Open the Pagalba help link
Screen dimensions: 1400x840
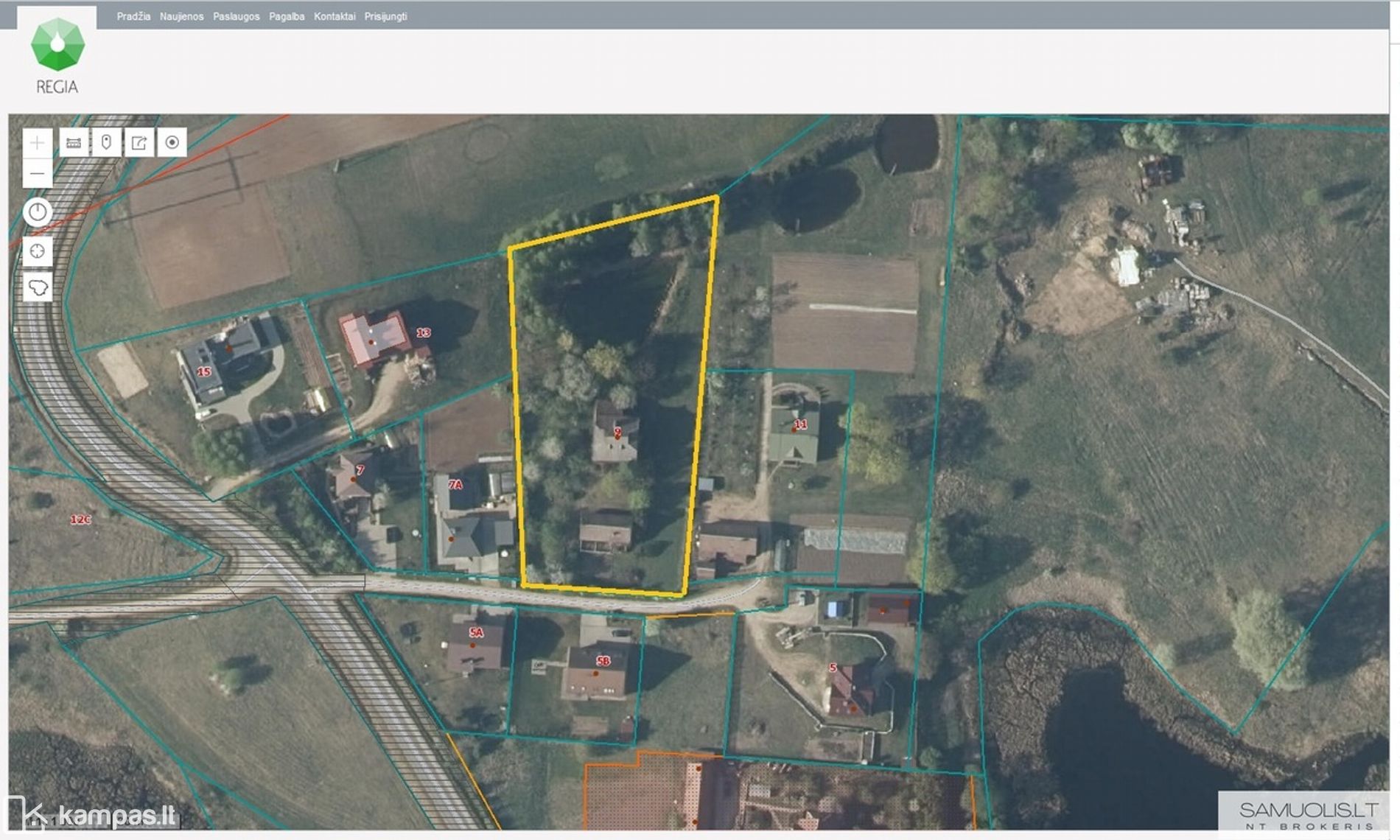point(287,16)
